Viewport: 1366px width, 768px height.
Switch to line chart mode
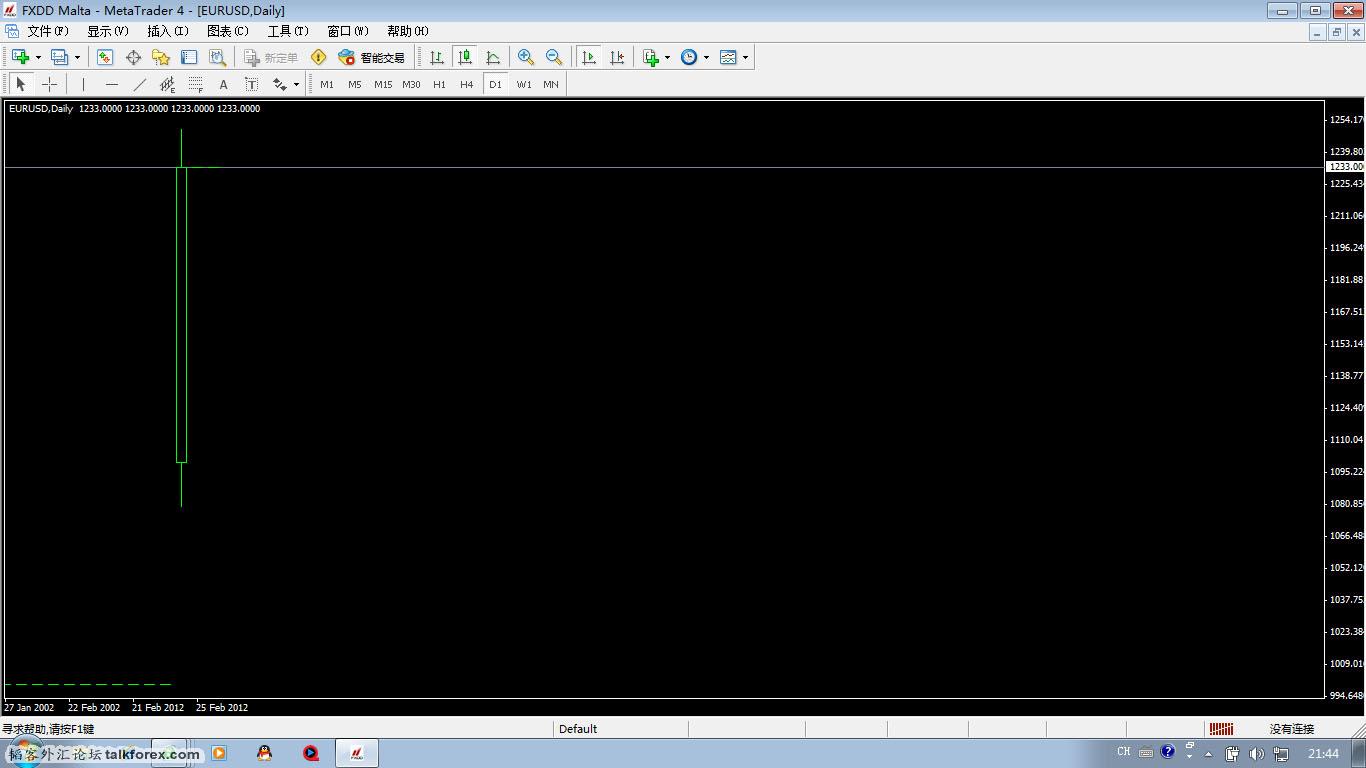493,57
